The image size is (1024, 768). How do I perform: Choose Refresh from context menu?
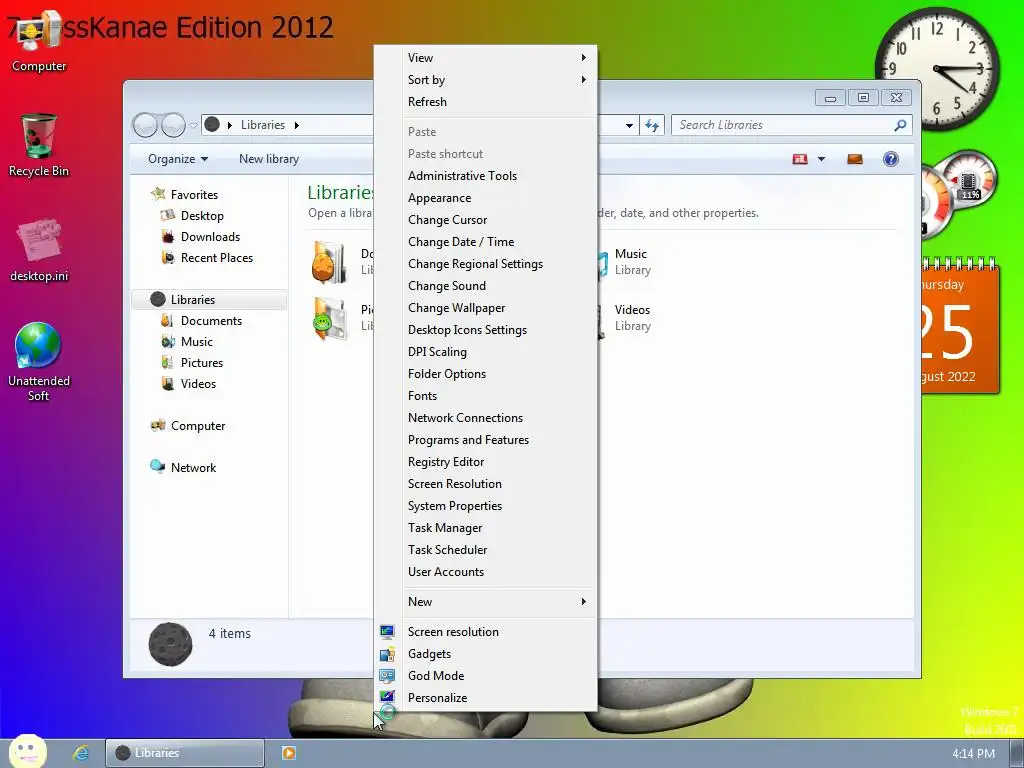coord(485,102)
